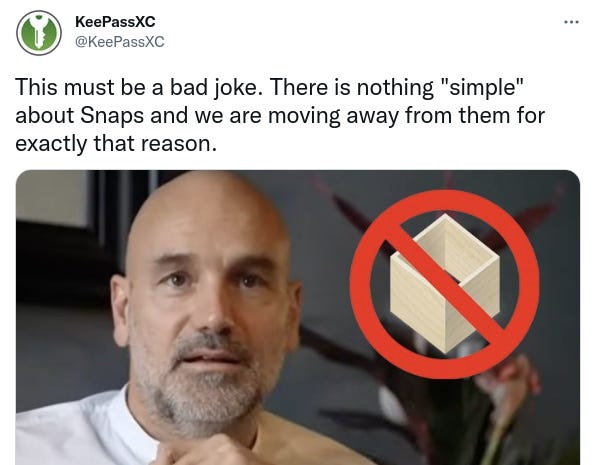The height and width of the screenshot is (465, 595).
Task: Click the wooden box icon in image
Action: pos(444,283)
